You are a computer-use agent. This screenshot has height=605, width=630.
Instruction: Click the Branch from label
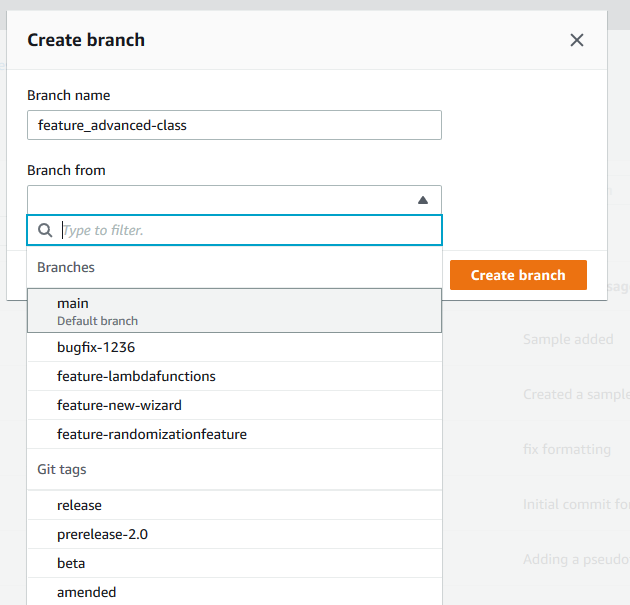click(x=66, y=170)
